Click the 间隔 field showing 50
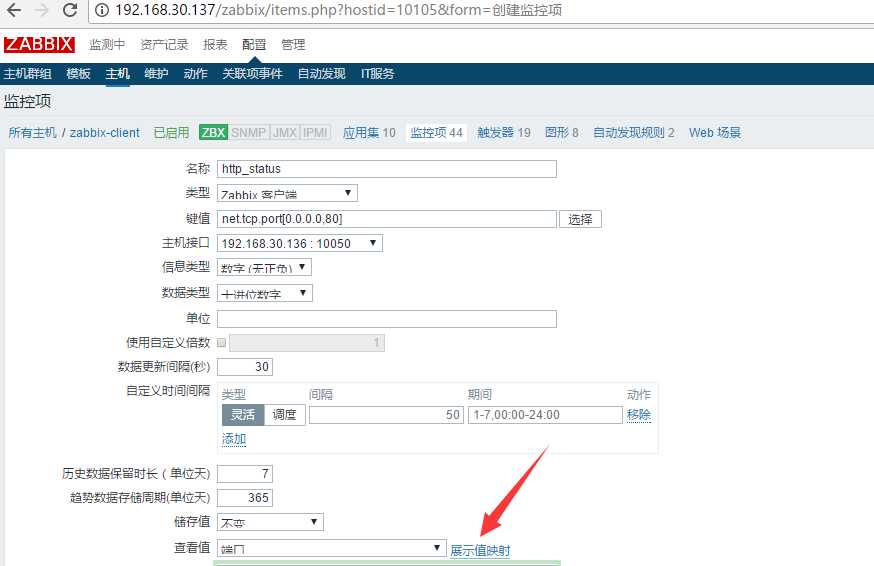The height and width of the screenshot is (566, 874). 386,415
